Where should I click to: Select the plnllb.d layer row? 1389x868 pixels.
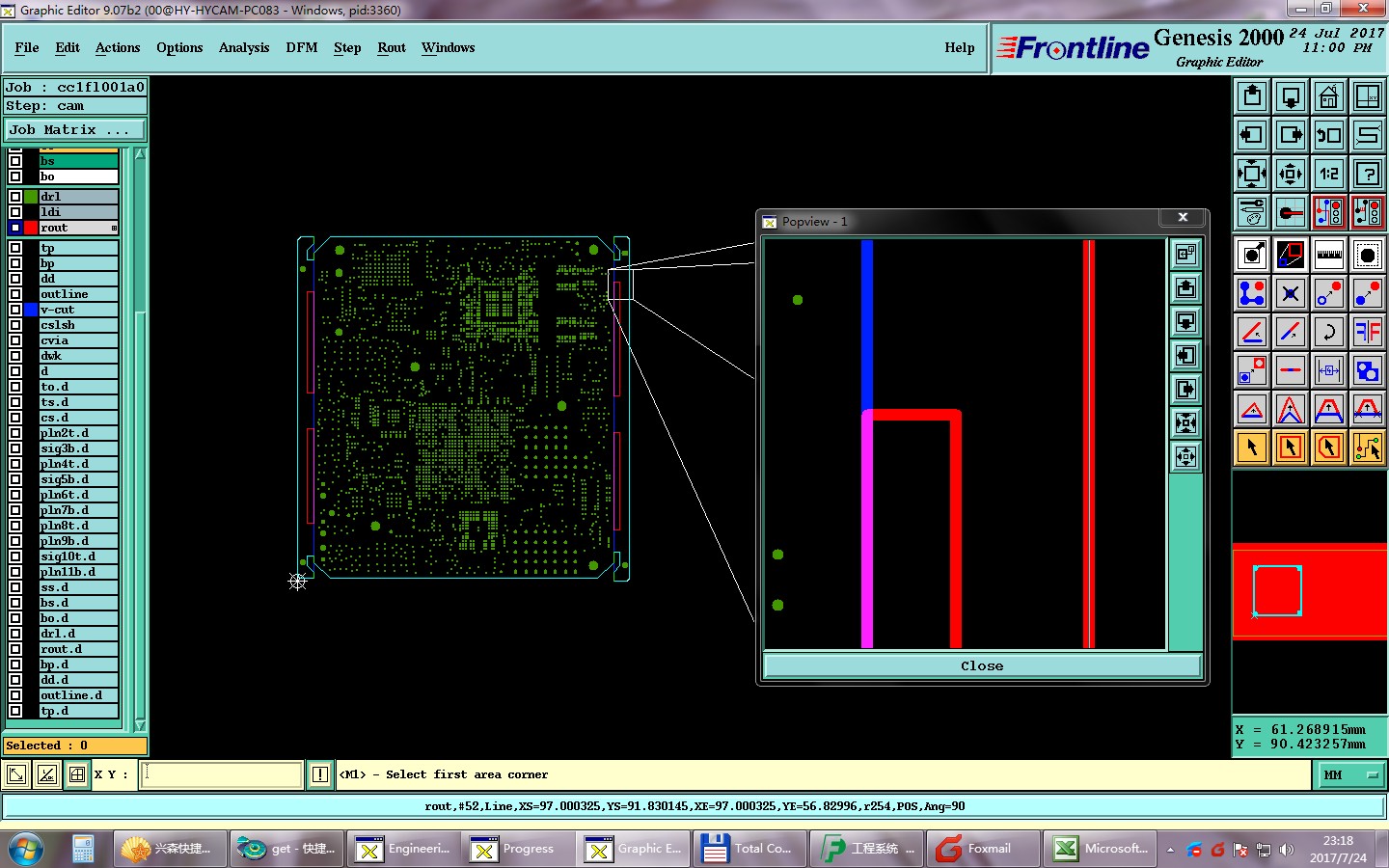(79, 572)
